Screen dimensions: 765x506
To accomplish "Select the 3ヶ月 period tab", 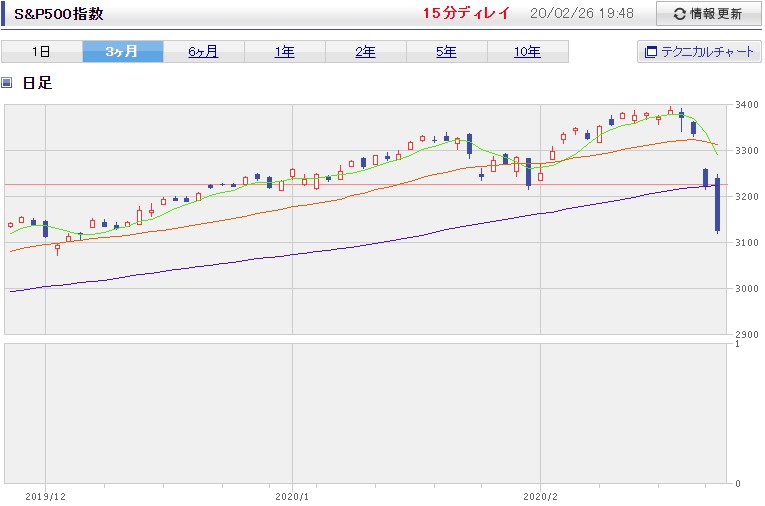I will pyautogui.click(x=122, y=52).
